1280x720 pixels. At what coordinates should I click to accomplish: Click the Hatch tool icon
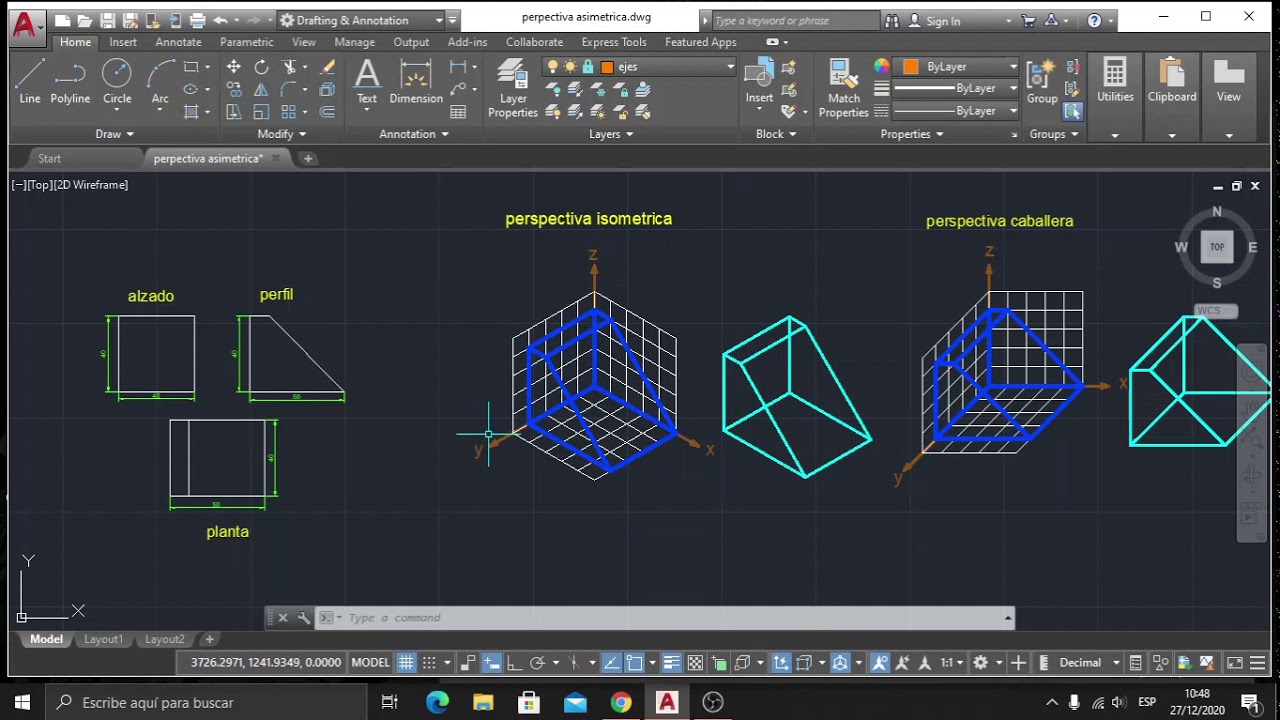190,112
